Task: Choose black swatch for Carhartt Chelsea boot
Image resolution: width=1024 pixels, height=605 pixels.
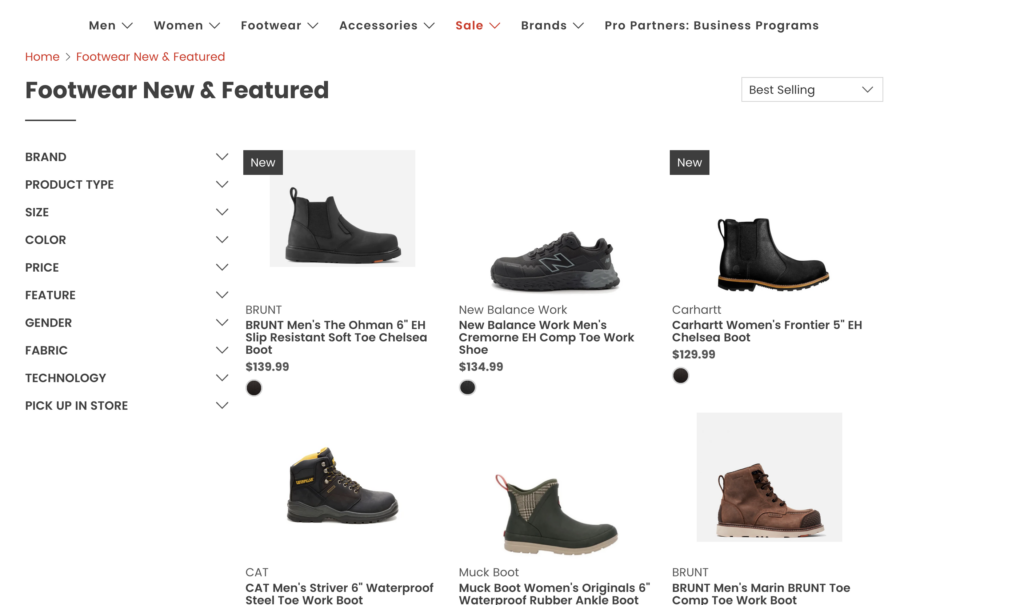Action: pos(681,376)
